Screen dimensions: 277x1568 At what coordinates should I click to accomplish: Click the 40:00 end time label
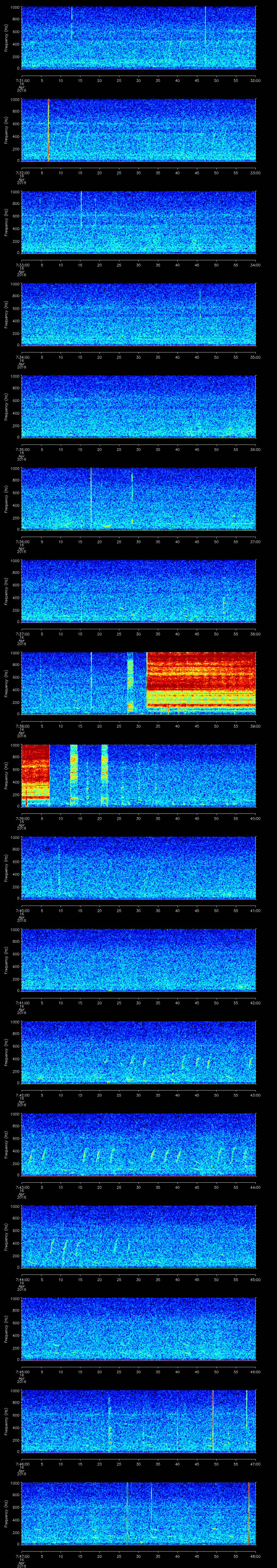click(x=255, y=818)
